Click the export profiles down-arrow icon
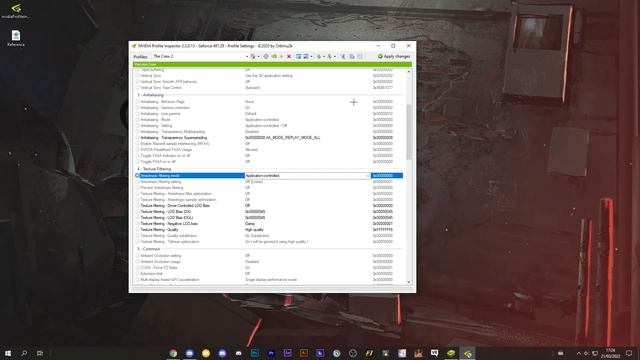The width and height of the screenshot is (640, 360). pos(319,56)
